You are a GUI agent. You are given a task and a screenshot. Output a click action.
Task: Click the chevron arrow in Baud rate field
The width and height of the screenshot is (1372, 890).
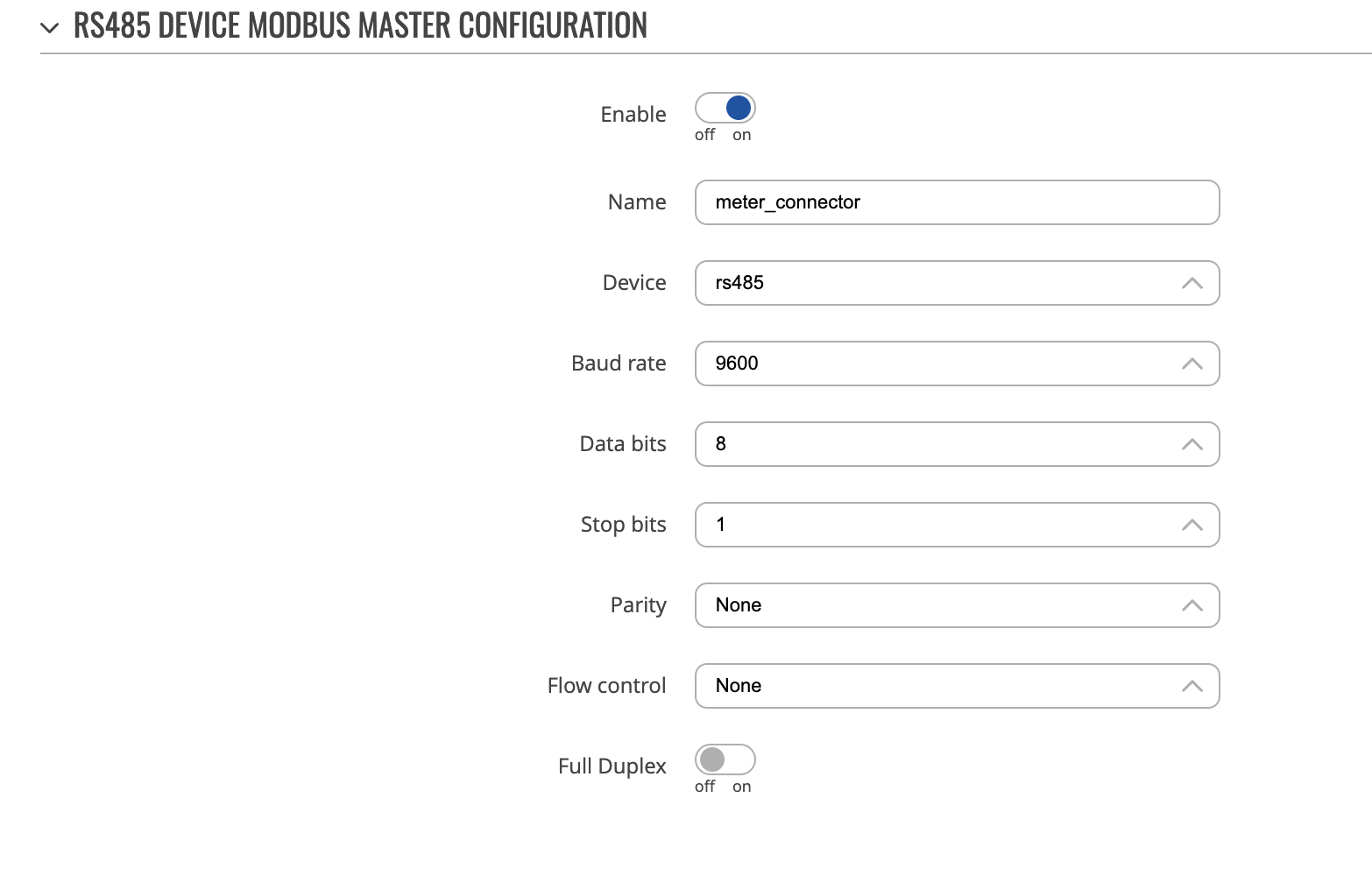coord(1192,364)
